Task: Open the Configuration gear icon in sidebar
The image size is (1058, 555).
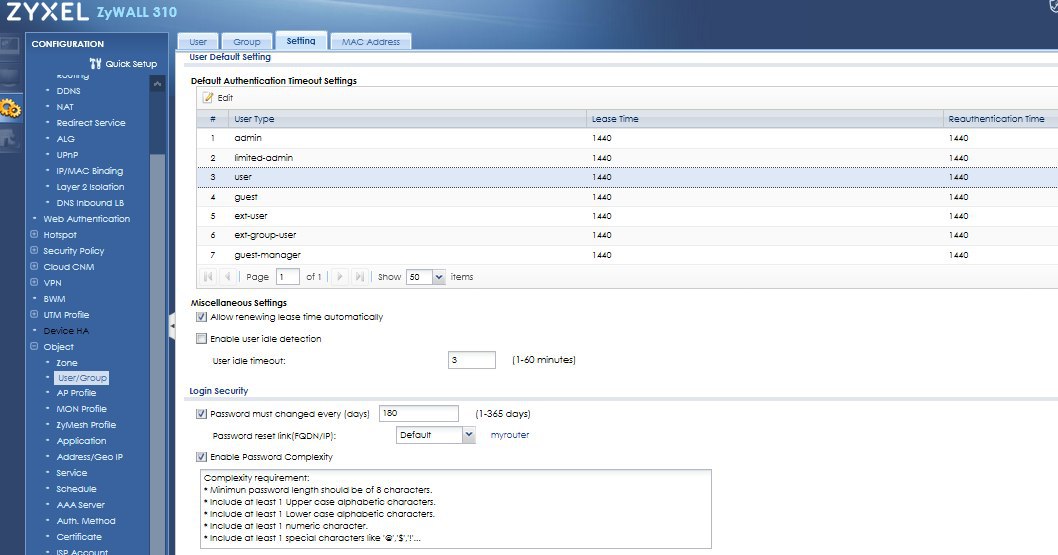Action: click(x=11, y=108)
